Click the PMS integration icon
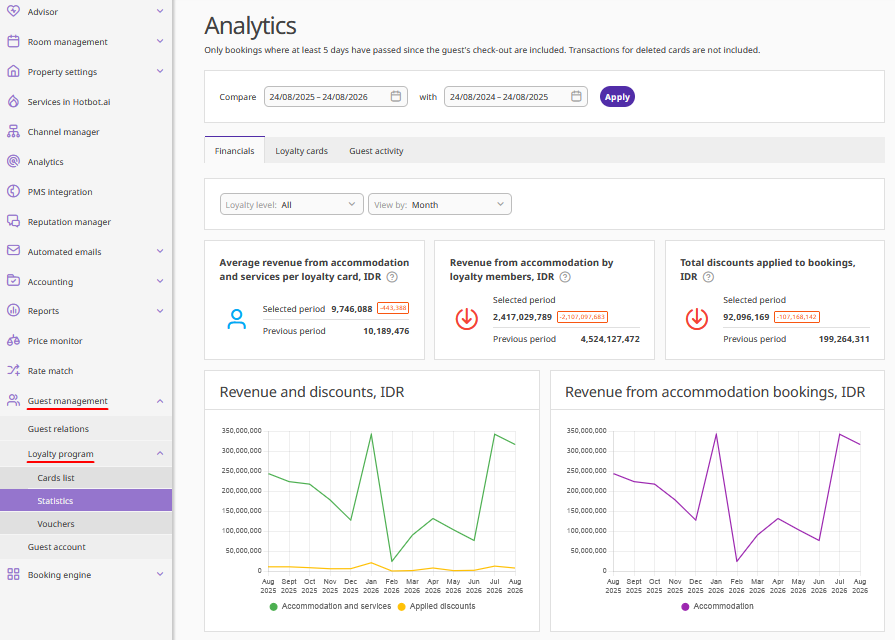The image size is (895, 640). (x=13, y=191)
